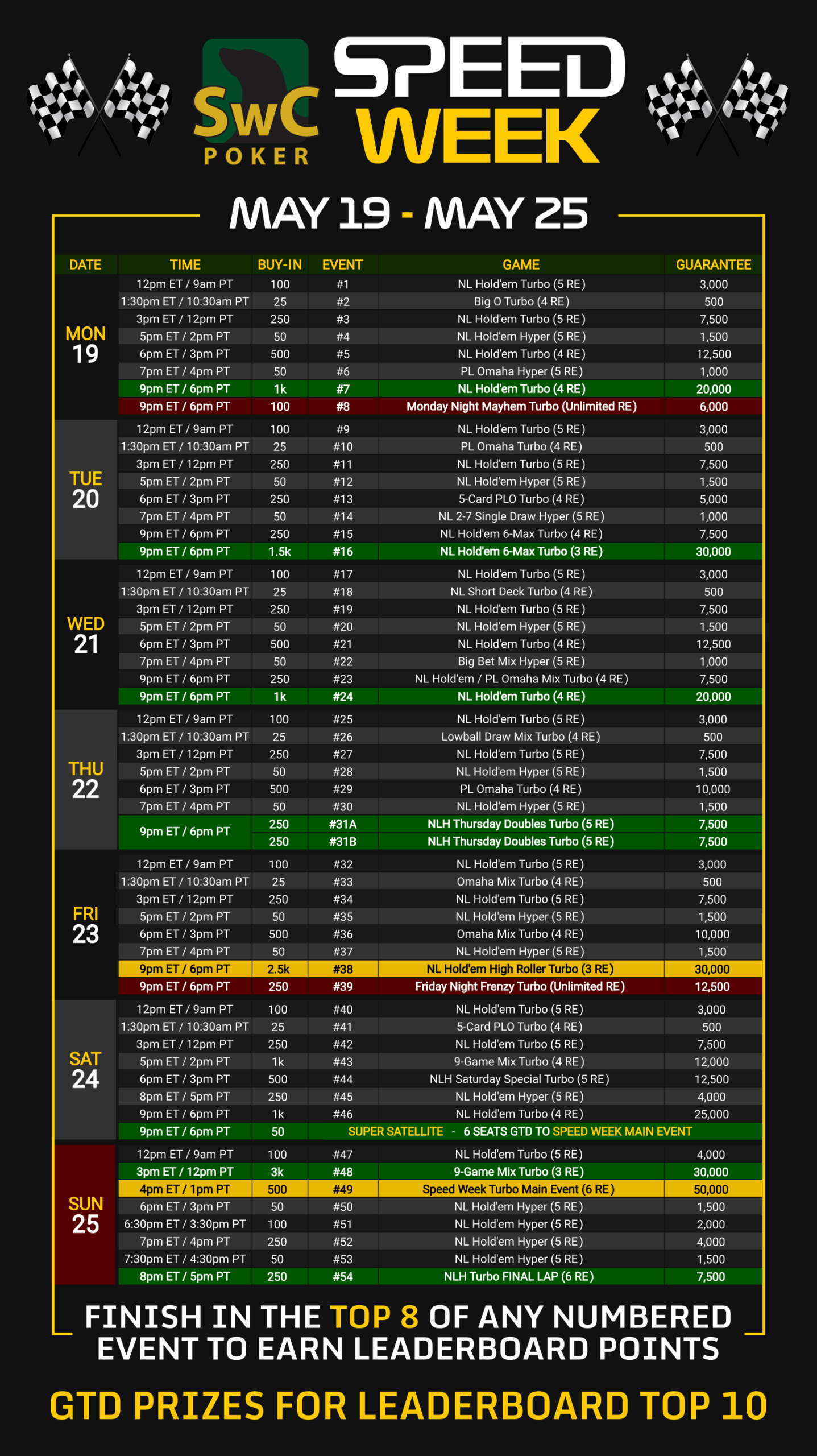The width and height of the screenshot is (817, 1456).
Task: Click '9-Game Mix Turbo (3 RE)' event #48
Action: coord(519,1172)
